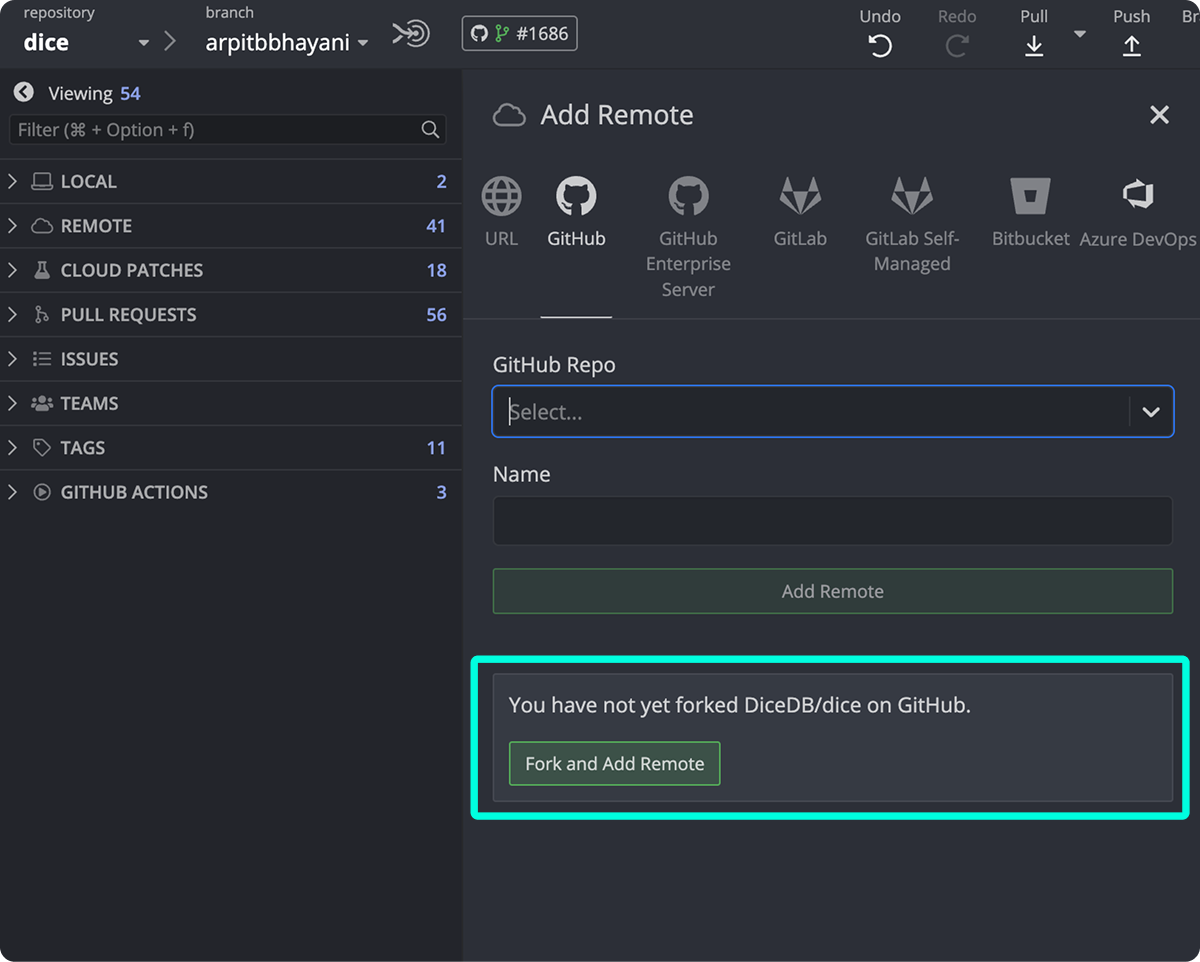Screen dimensions: 1200x962
Task: Select the URL remote option
Action: tap(500, 210)
